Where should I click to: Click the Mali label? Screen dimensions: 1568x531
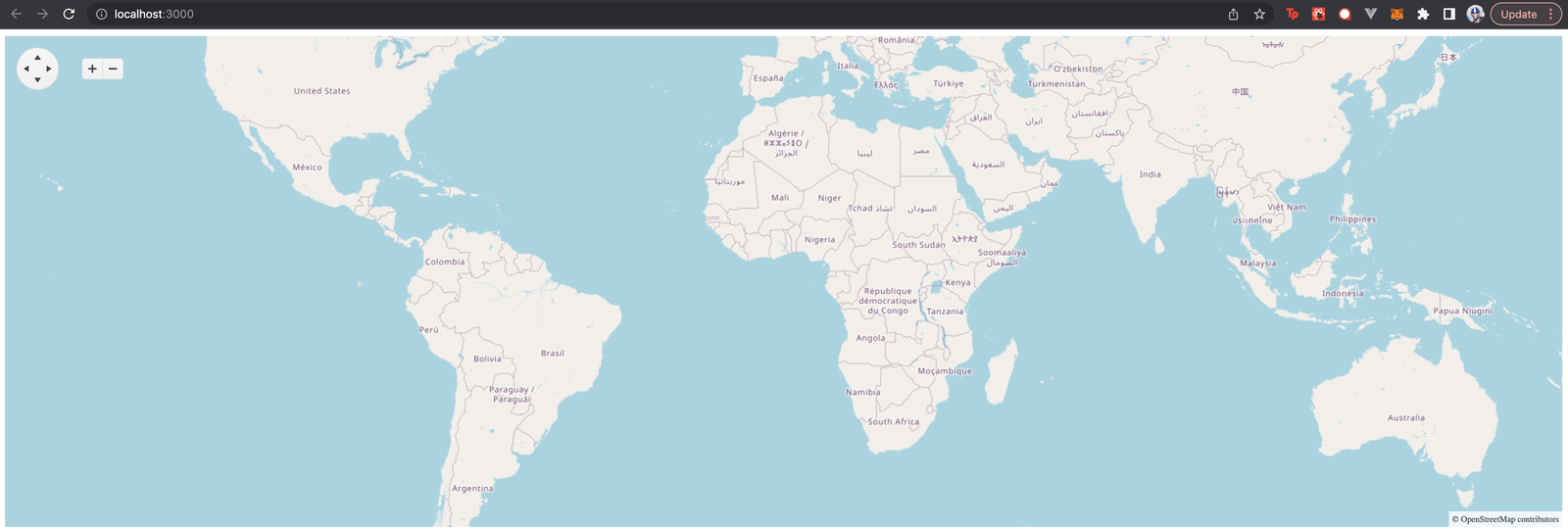point(780,197)
